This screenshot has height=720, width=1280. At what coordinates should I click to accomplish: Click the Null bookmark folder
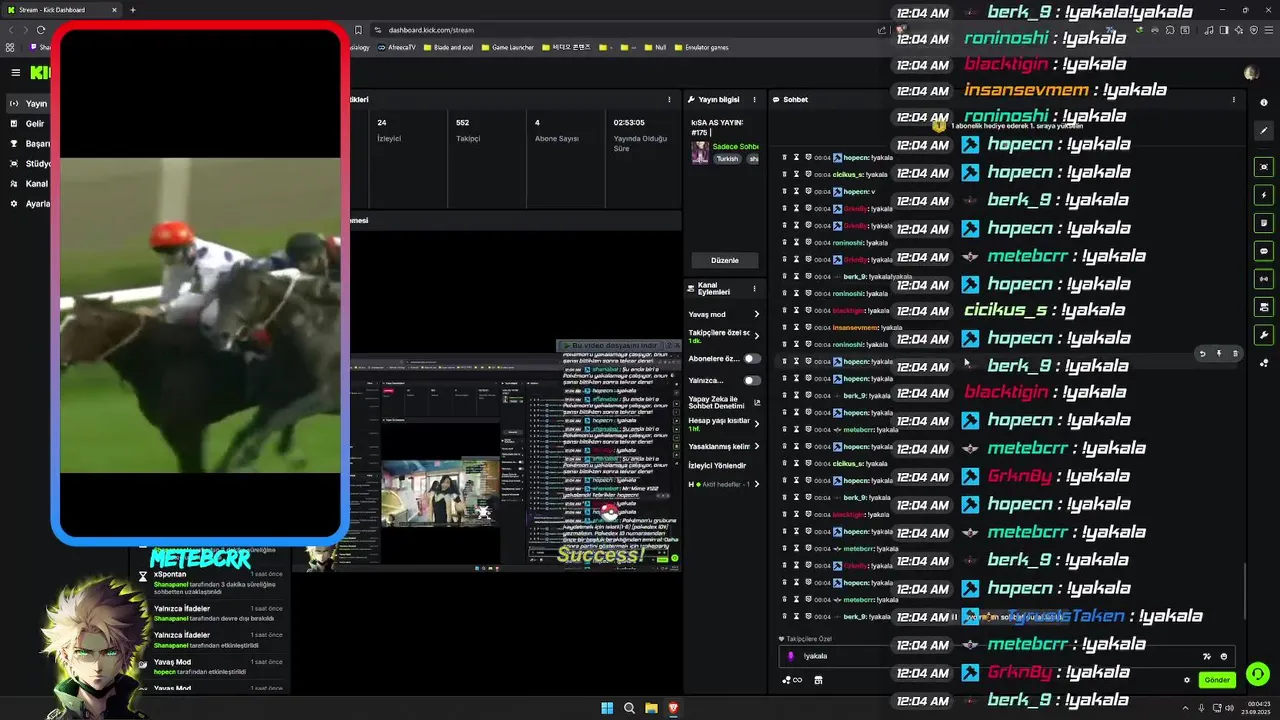tap(655, 47)
